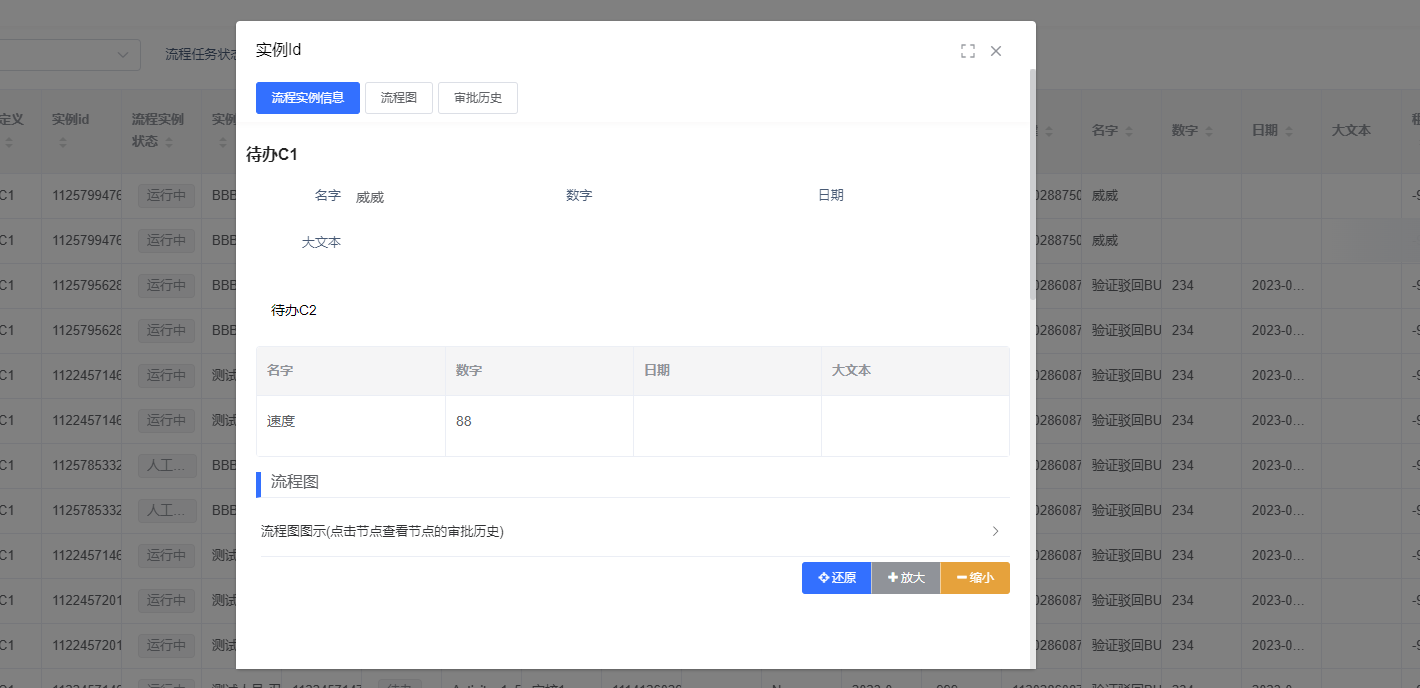
Task: Expand the 流程图图示 section arrow
Action: (995, 531)
